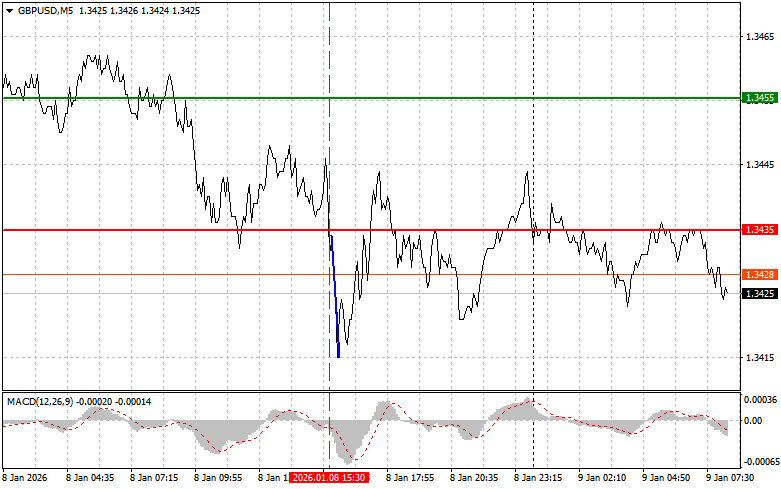
Task: Select the green 1.3455 price label
Action: tap(760, 98)
